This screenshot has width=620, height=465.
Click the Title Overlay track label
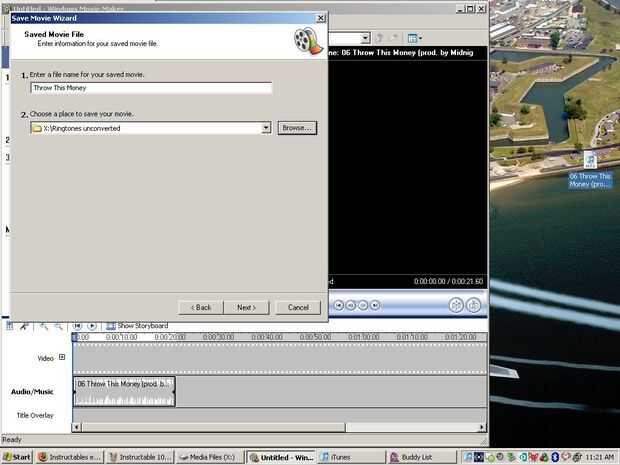[x=35, y=415]
